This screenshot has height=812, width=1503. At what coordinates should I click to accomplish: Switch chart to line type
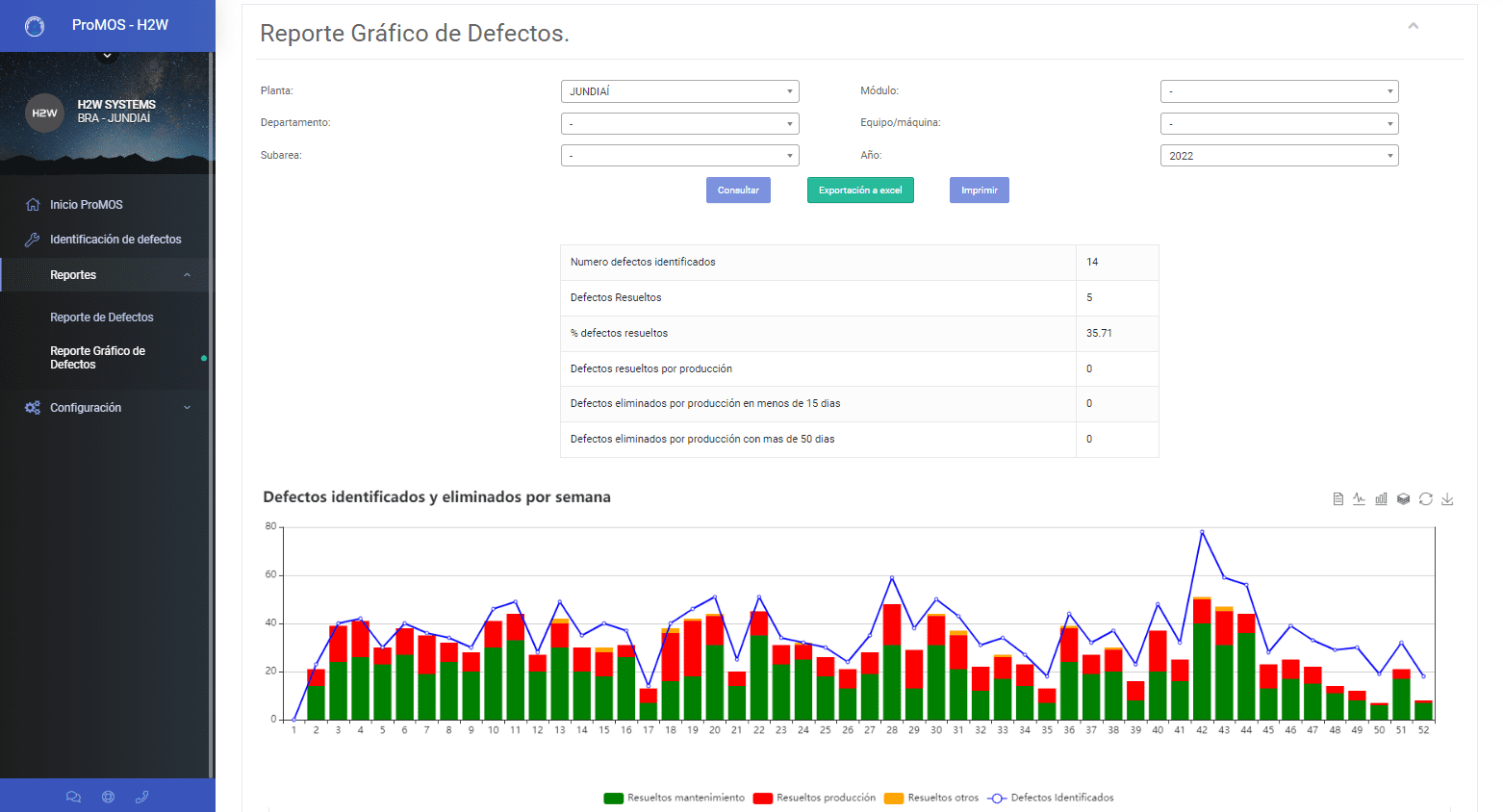click(x=1359, y=499)
